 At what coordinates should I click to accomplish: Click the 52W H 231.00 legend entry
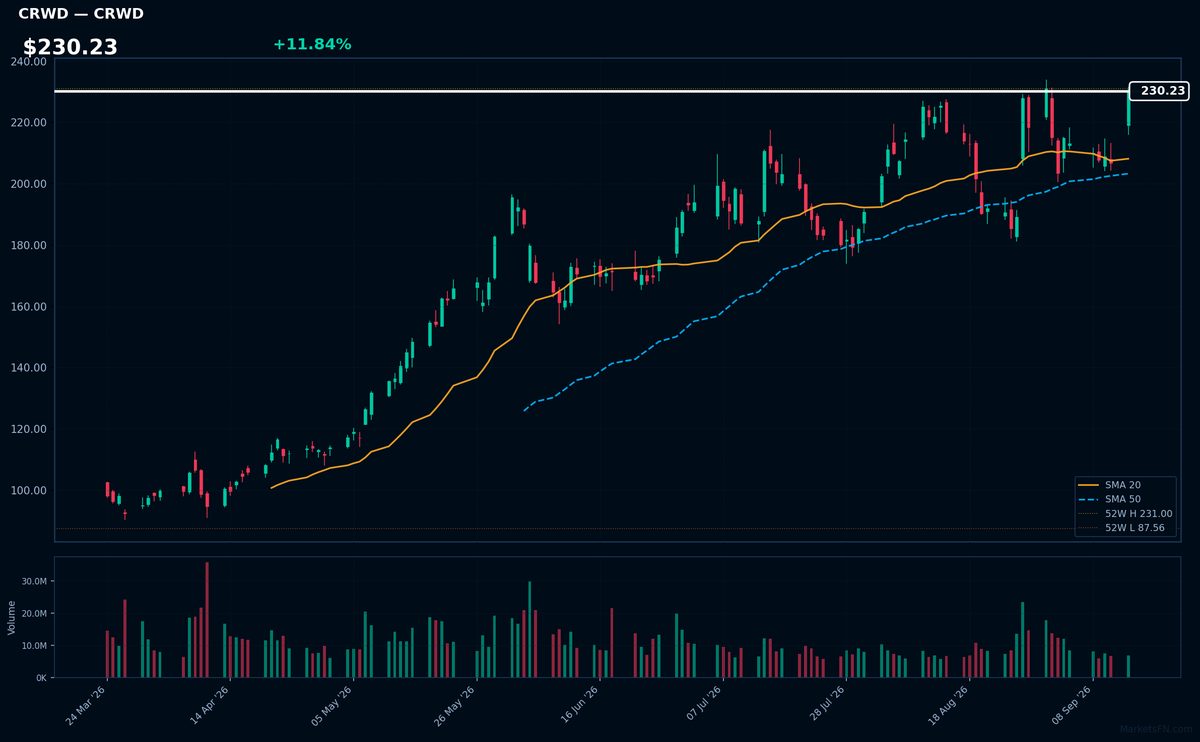pos(1126,513)
